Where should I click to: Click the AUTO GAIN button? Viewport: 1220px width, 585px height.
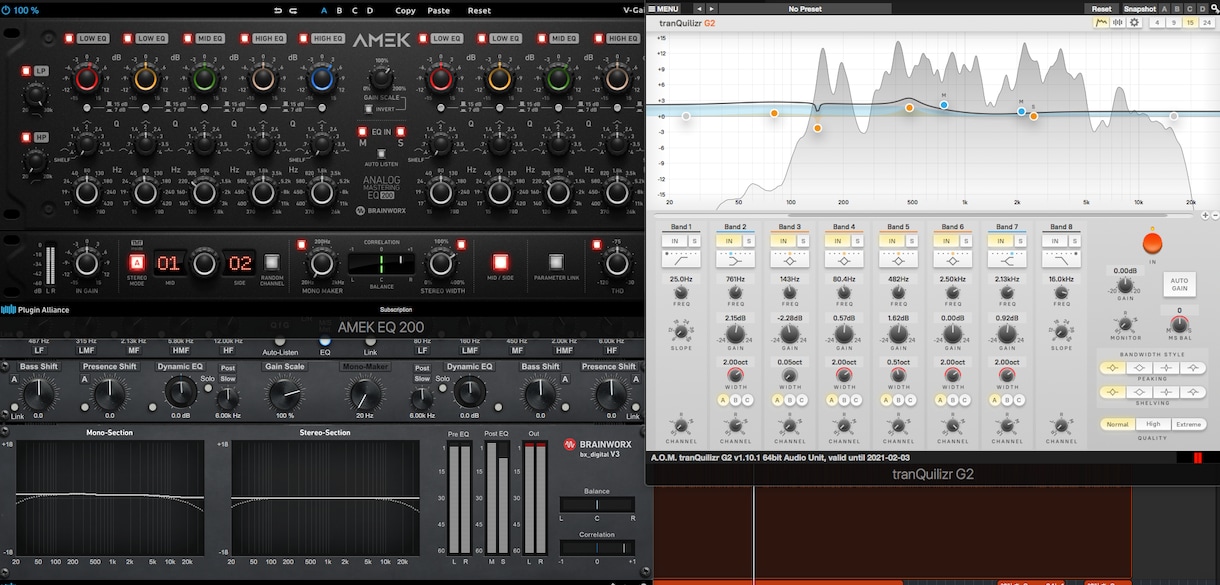coord(1179,284)
